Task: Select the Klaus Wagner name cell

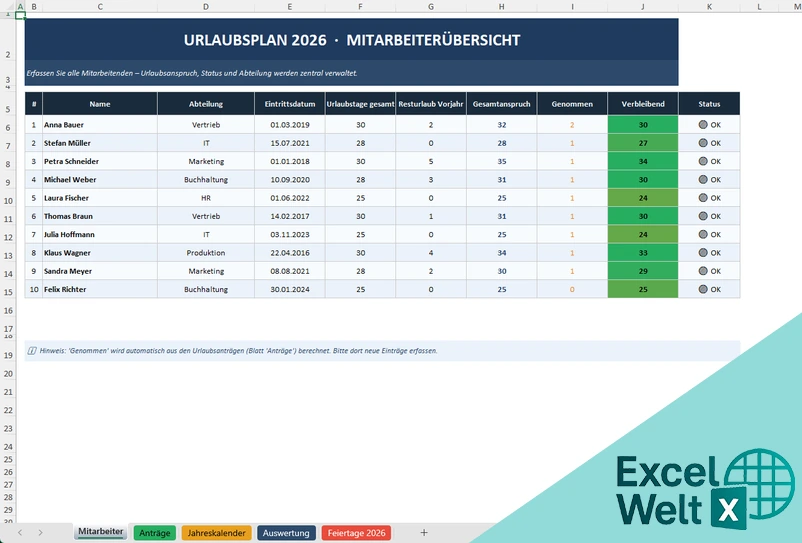Action: click(100, 253)
